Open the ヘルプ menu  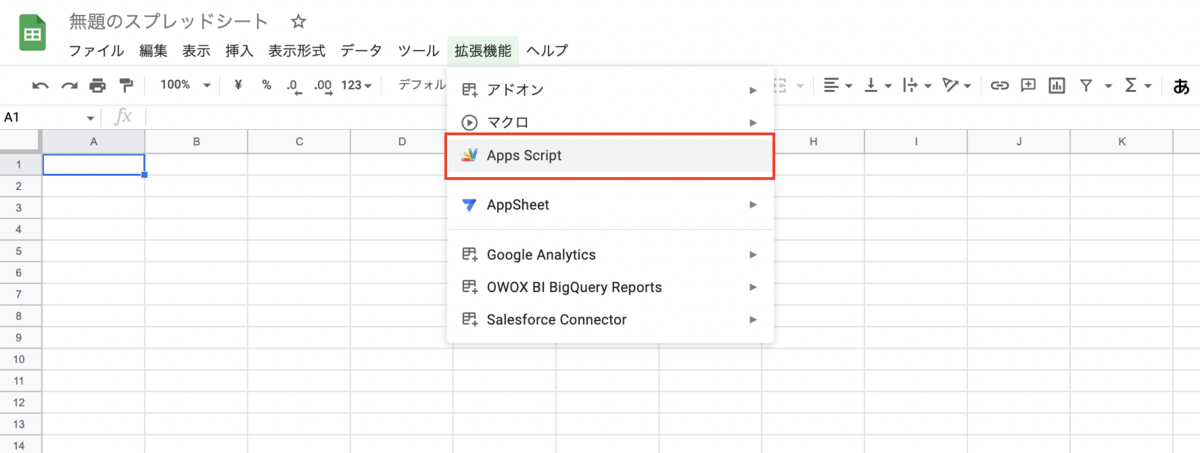click(x=547, y=50)
